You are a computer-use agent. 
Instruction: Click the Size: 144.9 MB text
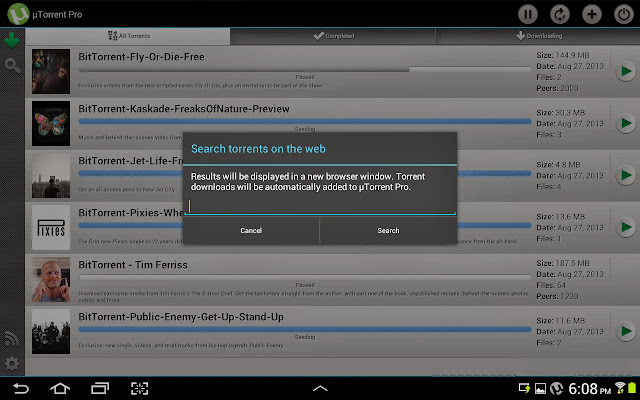[x=562, y=55]
